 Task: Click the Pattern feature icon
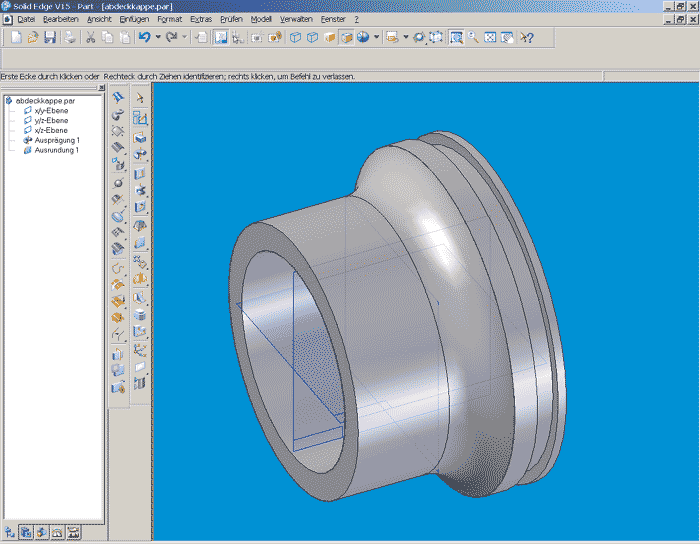pyautogui.click(x=140, y=262)
